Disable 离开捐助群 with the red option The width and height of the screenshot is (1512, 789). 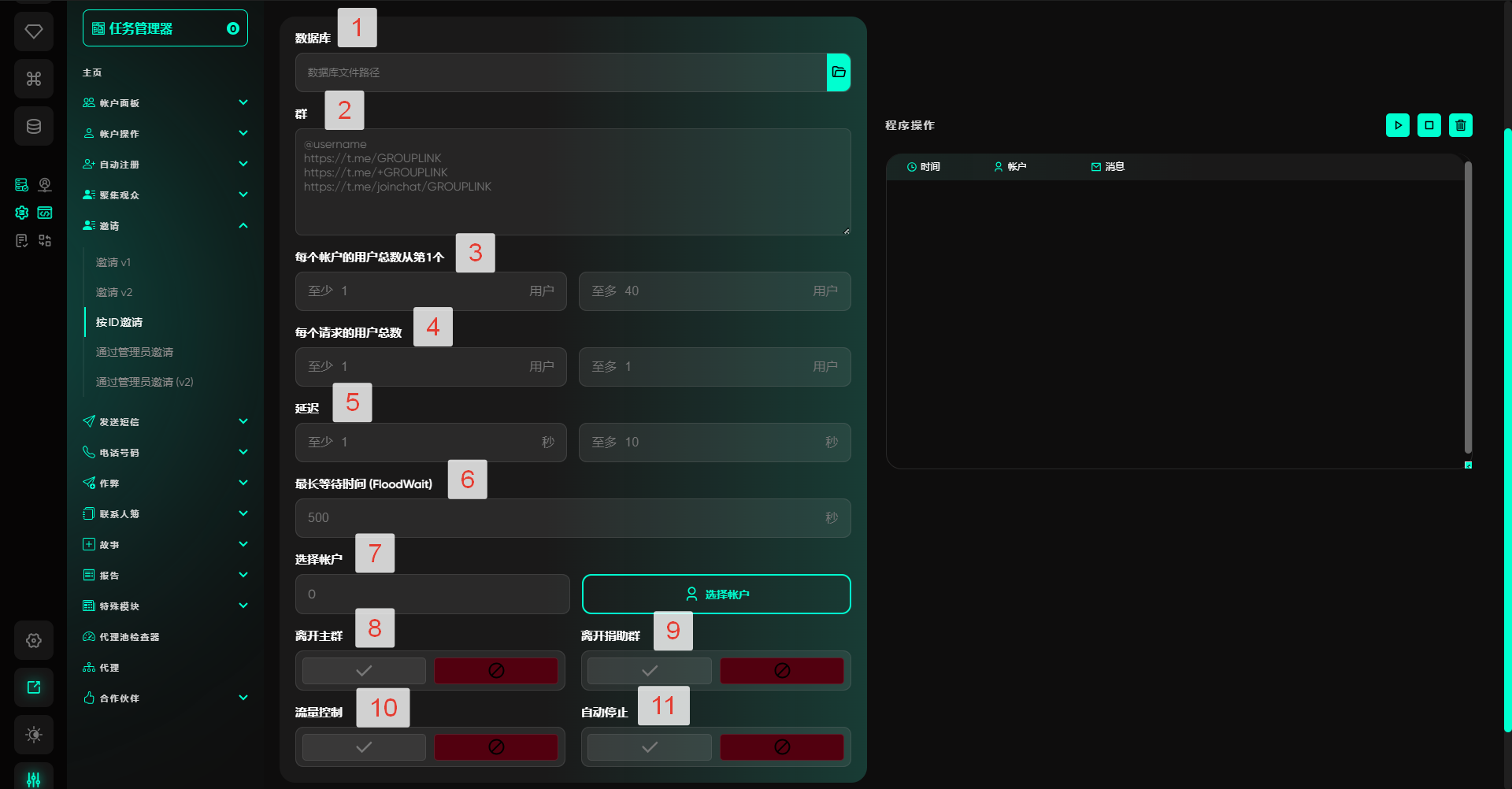[x=781, y=671]
